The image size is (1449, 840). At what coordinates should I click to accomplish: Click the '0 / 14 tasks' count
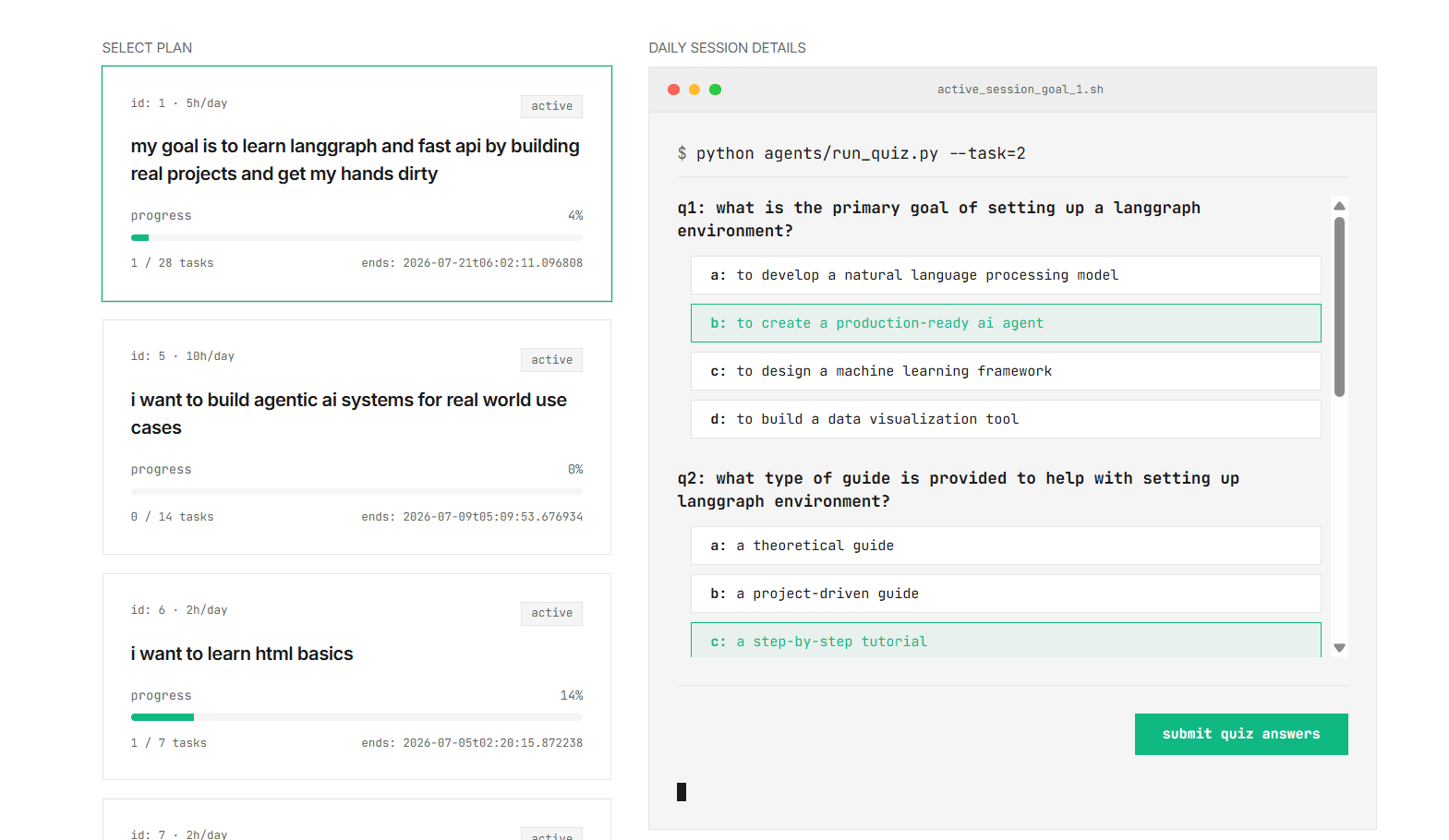[172, 517]
